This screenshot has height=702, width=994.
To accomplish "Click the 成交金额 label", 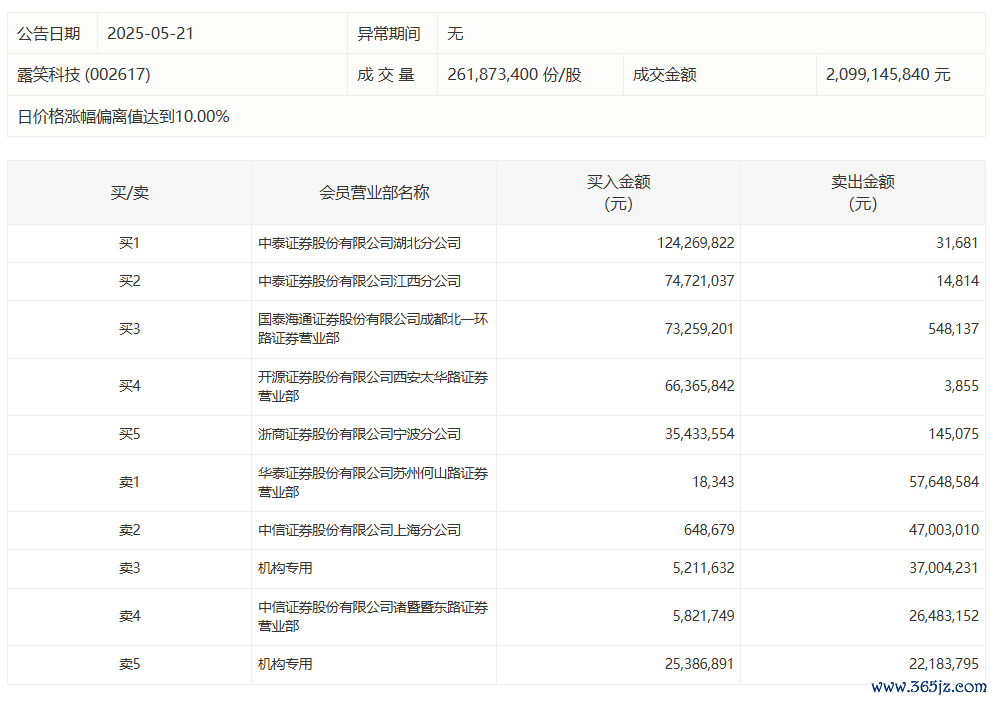I will click(664, 75).
